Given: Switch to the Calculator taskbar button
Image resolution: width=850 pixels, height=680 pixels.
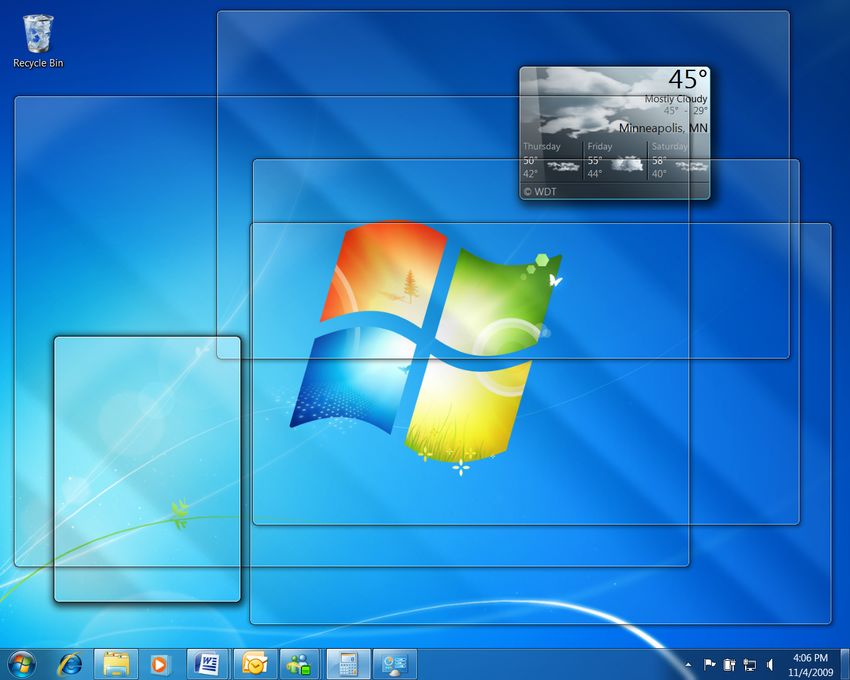Looking at the screenshot, I should [349, 664].
